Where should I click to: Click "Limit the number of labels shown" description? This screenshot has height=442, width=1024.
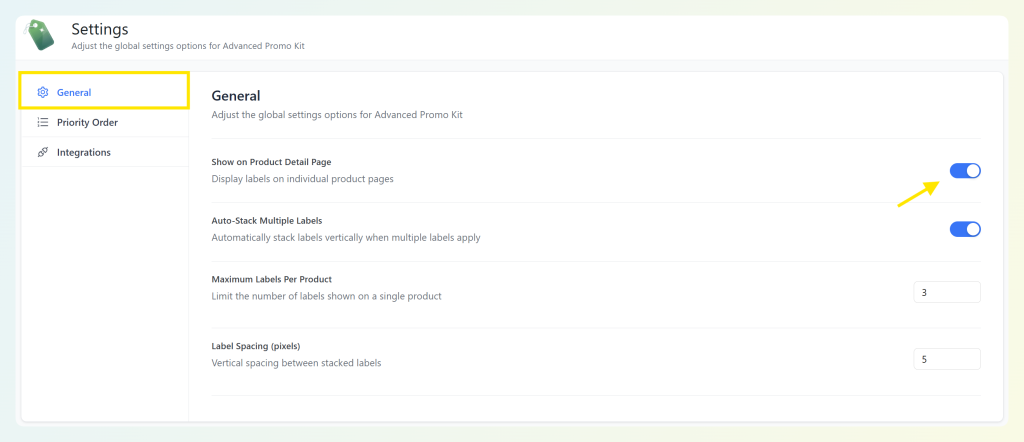click(x=327, y=296)
